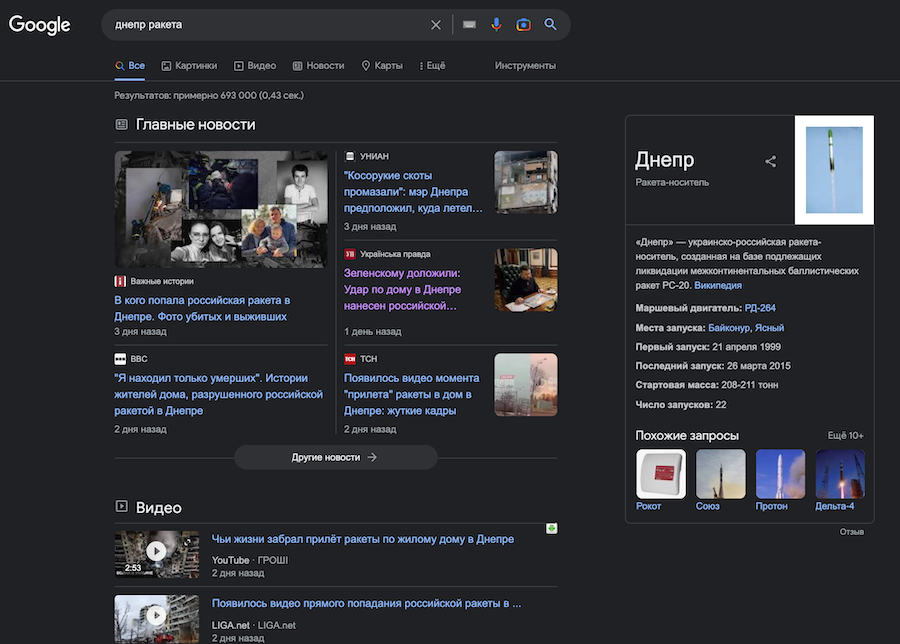
Task: Play the 2:53 YouTube video thumbnail
Action: pyautogui.click(x=156, y=551)
